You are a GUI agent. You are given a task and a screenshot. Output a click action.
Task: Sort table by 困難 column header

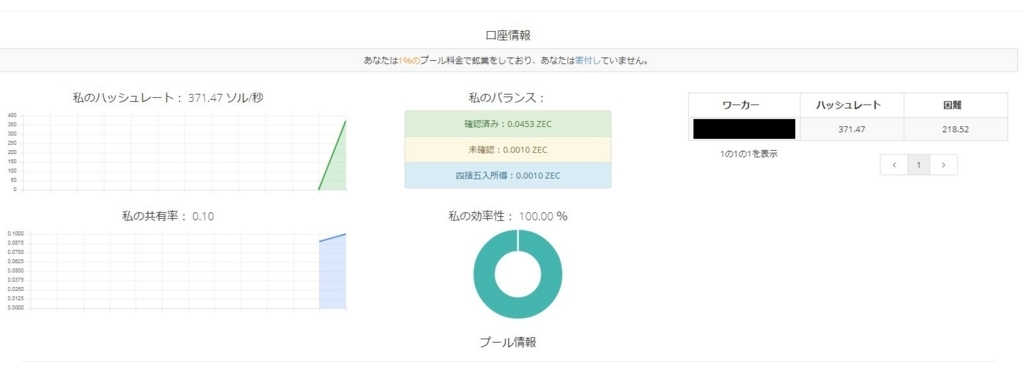tap(955, 105)
